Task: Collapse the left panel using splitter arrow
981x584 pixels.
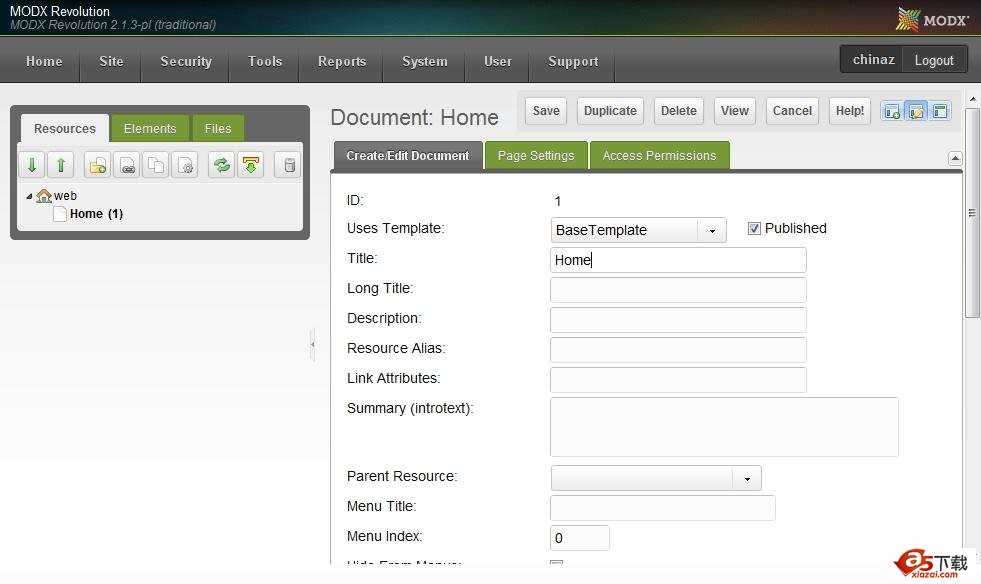Action: pyautogui.click(x=312, y=344)
